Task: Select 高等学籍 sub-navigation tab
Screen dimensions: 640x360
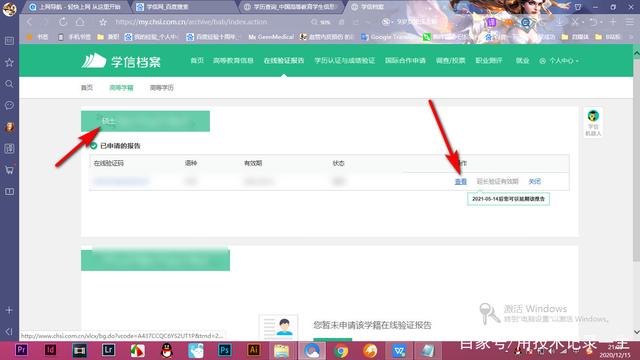Action: 121,88
